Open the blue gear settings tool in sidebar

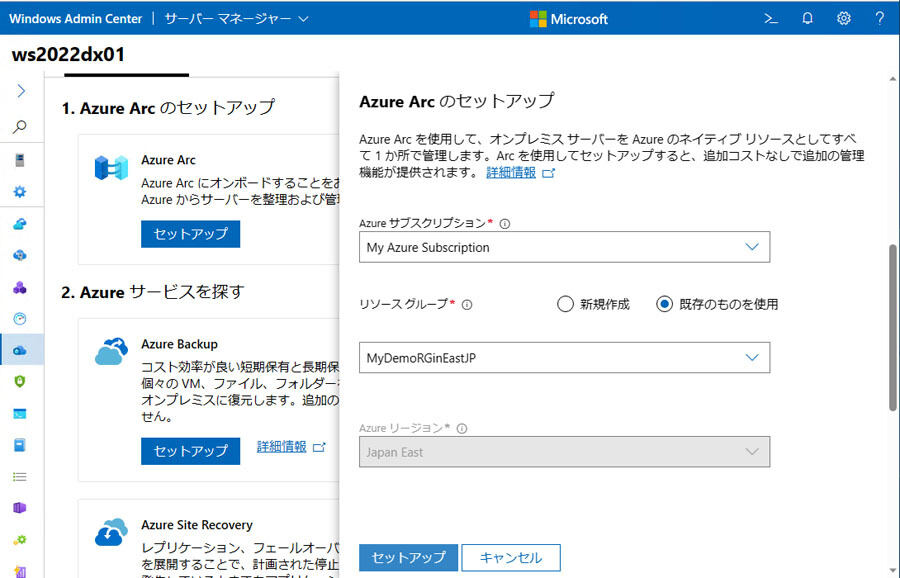click(20, 192)
